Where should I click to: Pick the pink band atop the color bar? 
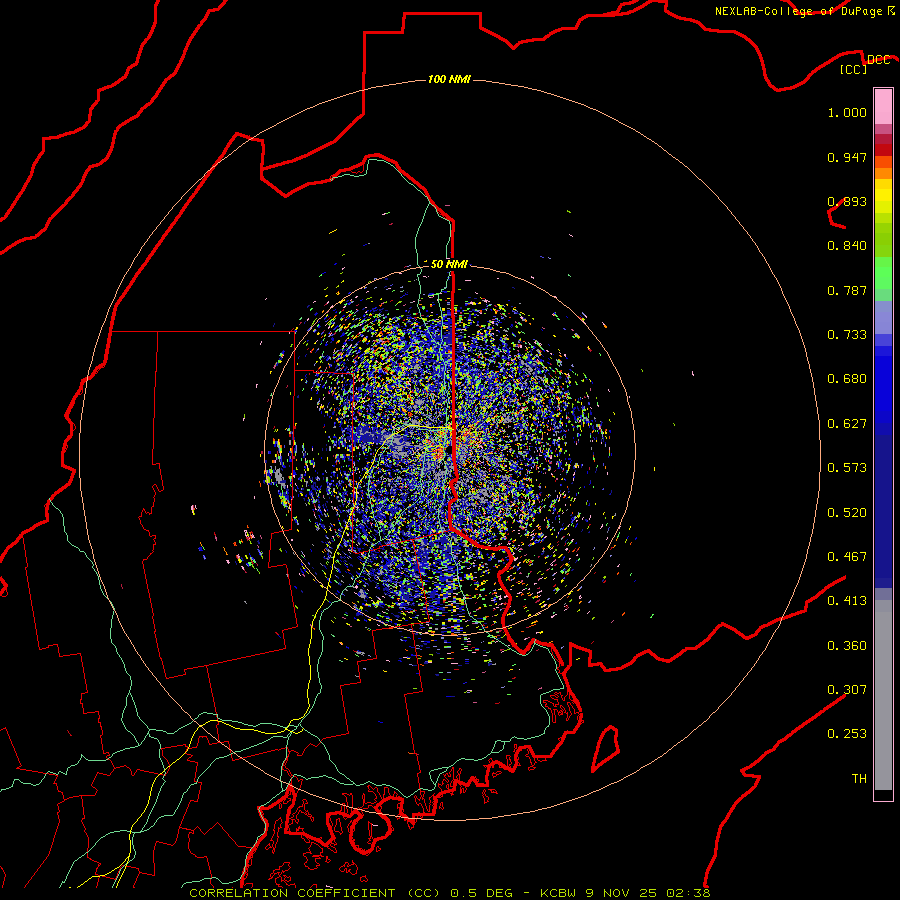pos(883,106)
